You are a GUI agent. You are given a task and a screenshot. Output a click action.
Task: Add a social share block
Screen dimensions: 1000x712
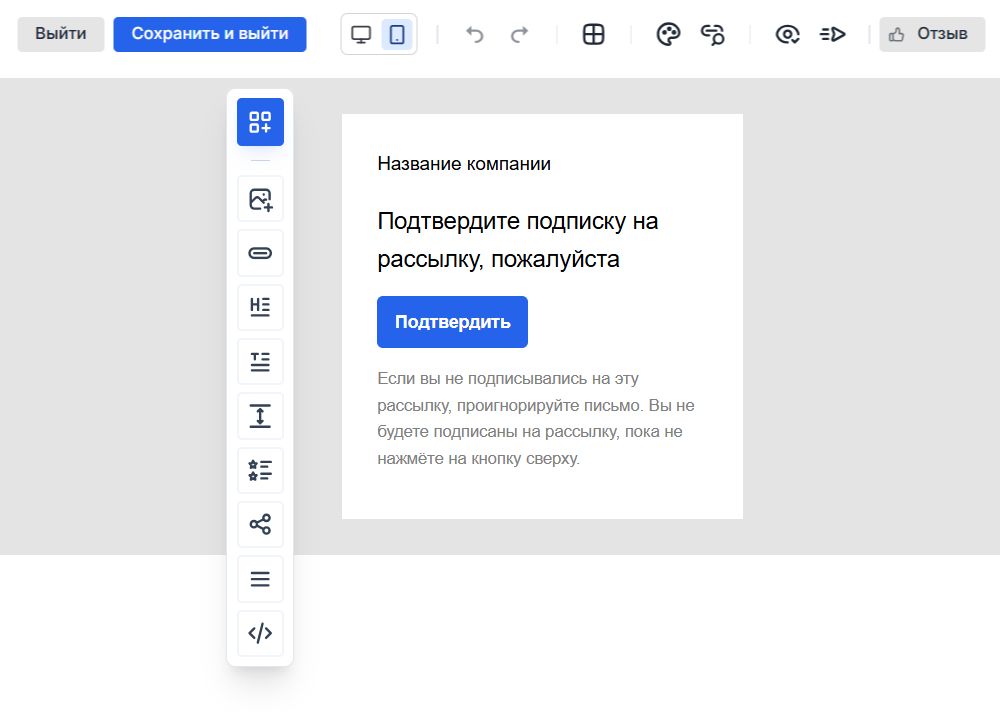(x=260, y=524)
